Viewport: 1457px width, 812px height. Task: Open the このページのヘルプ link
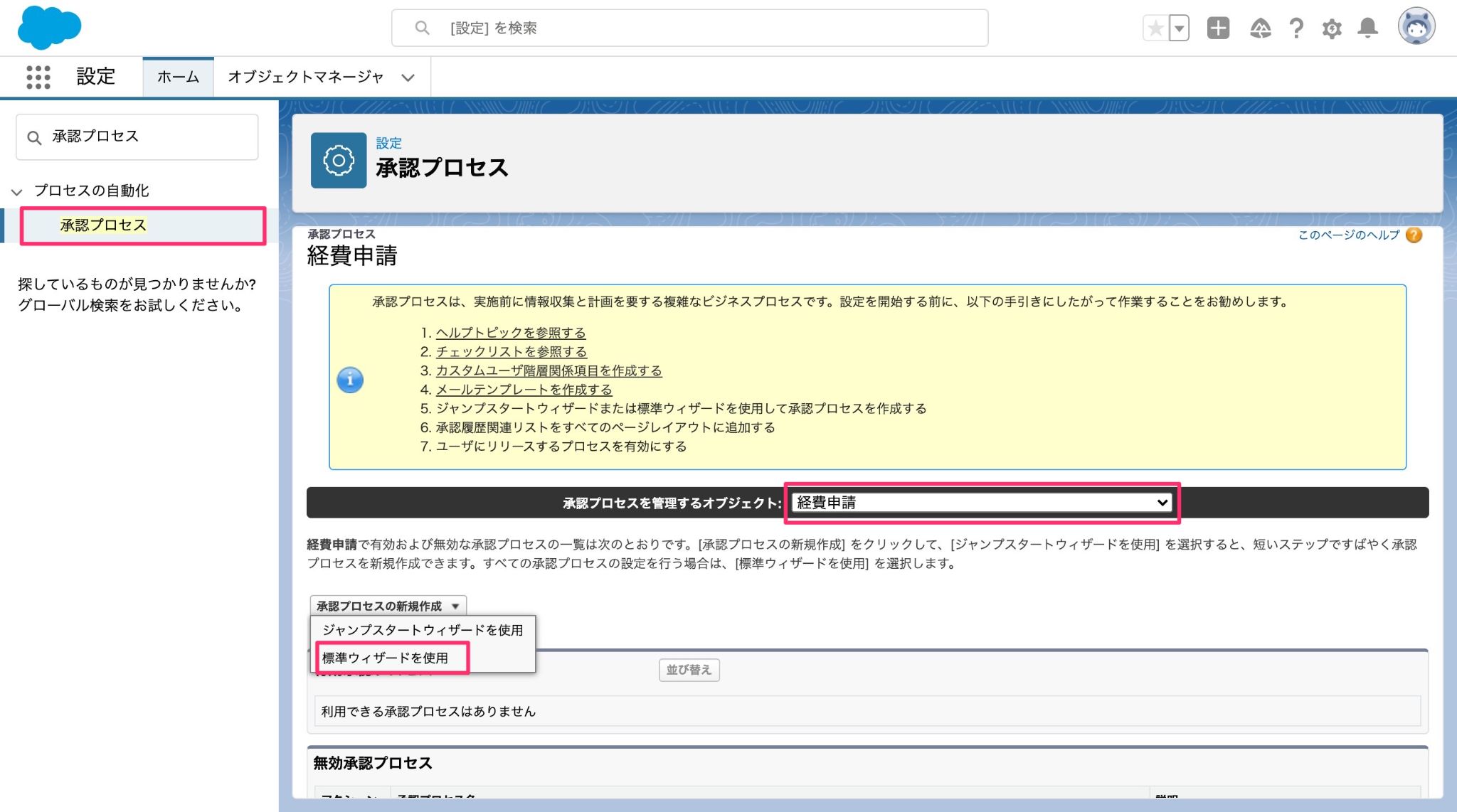coord(1349,235)
